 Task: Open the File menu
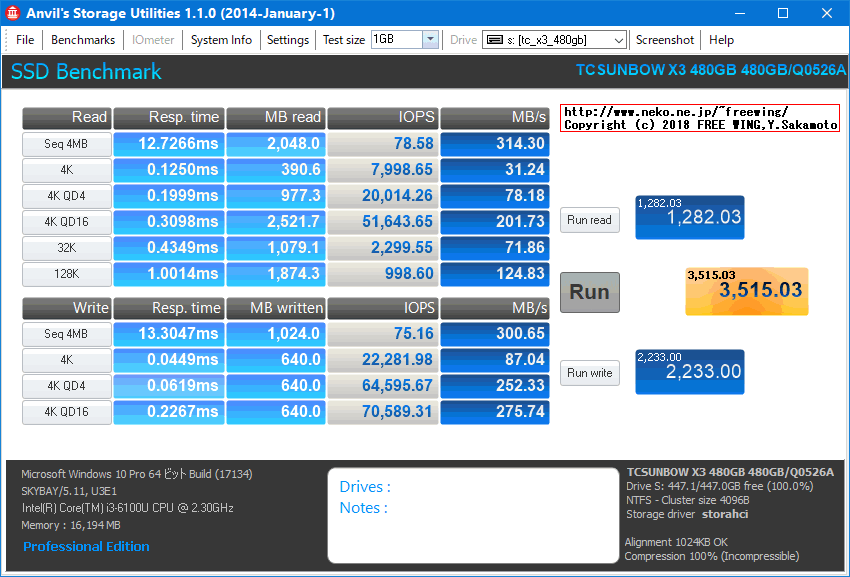25,40
